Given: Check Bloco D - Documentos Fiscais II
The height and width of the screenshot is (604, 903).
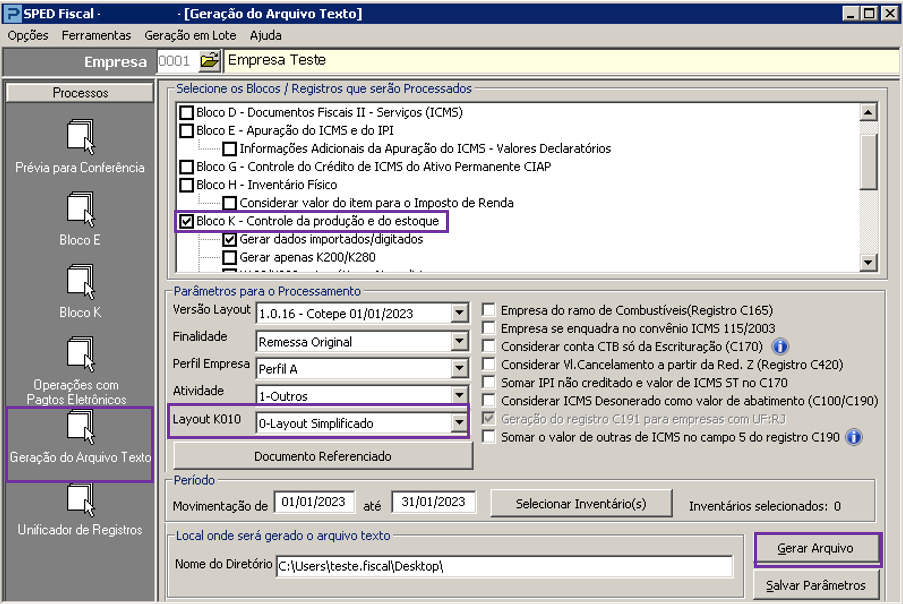Looking at the screenshot, I should click(x=187, y=112).
